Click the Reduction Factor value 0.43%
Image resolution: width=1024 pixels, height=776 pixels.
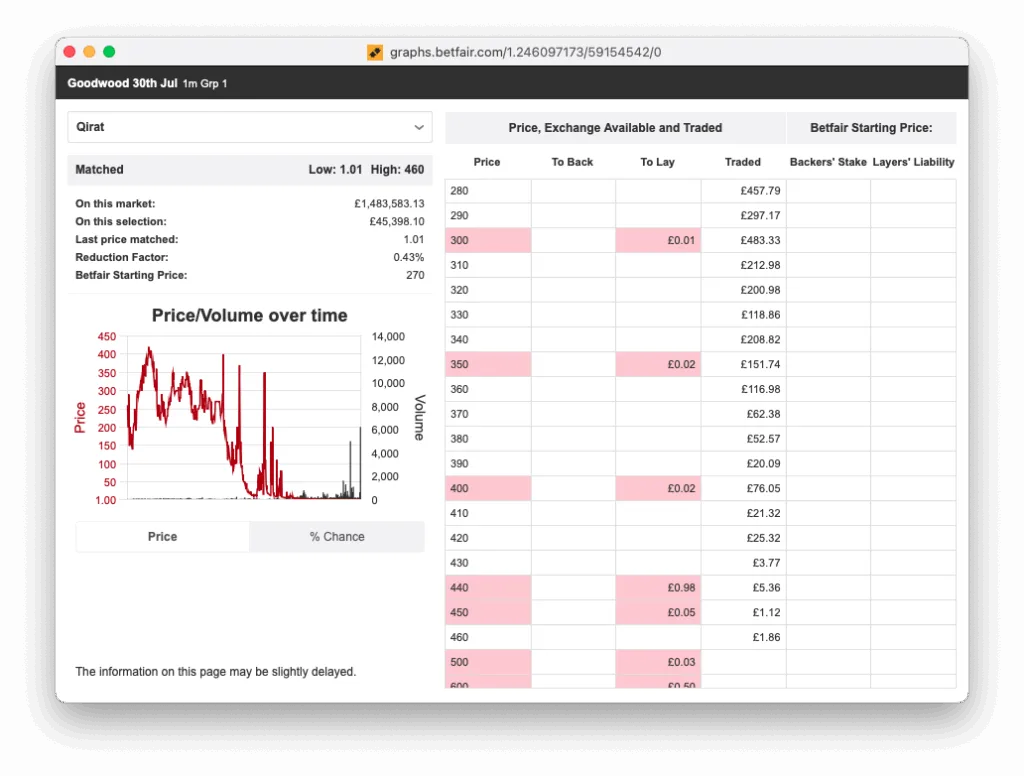409,257
